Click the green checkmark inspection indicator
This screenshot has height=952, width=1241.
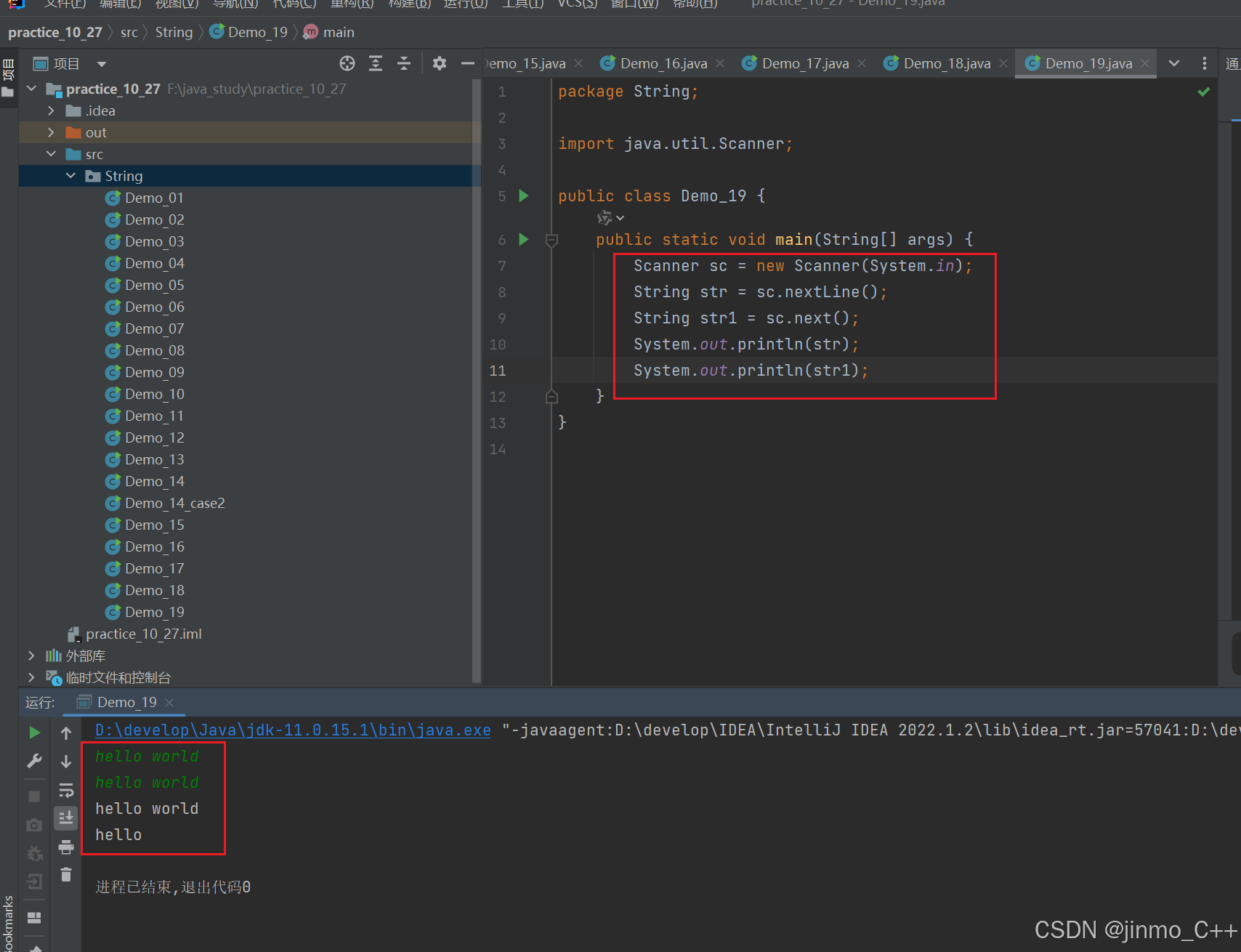coord(1204,92)
